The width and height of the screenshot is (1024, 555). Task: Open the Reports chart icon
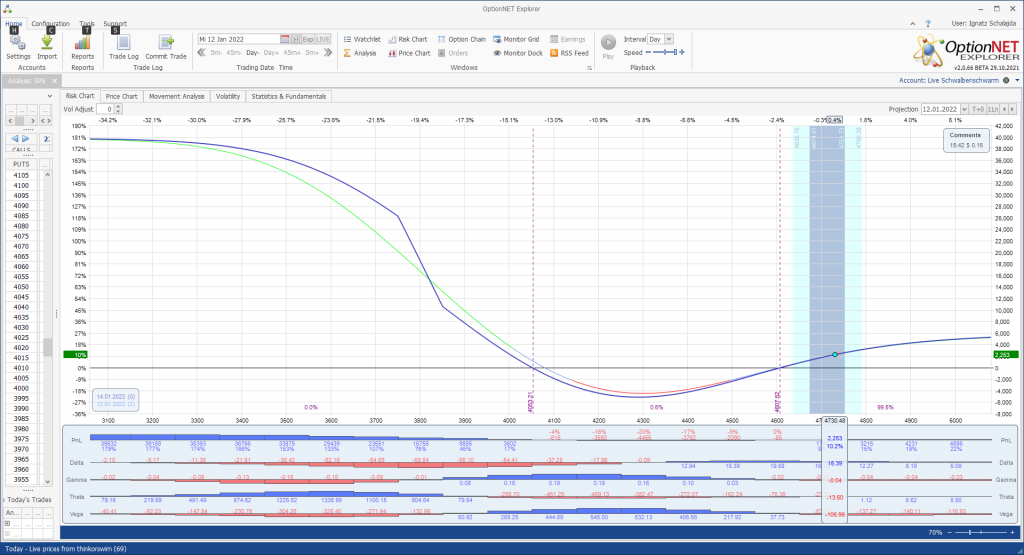82,43
